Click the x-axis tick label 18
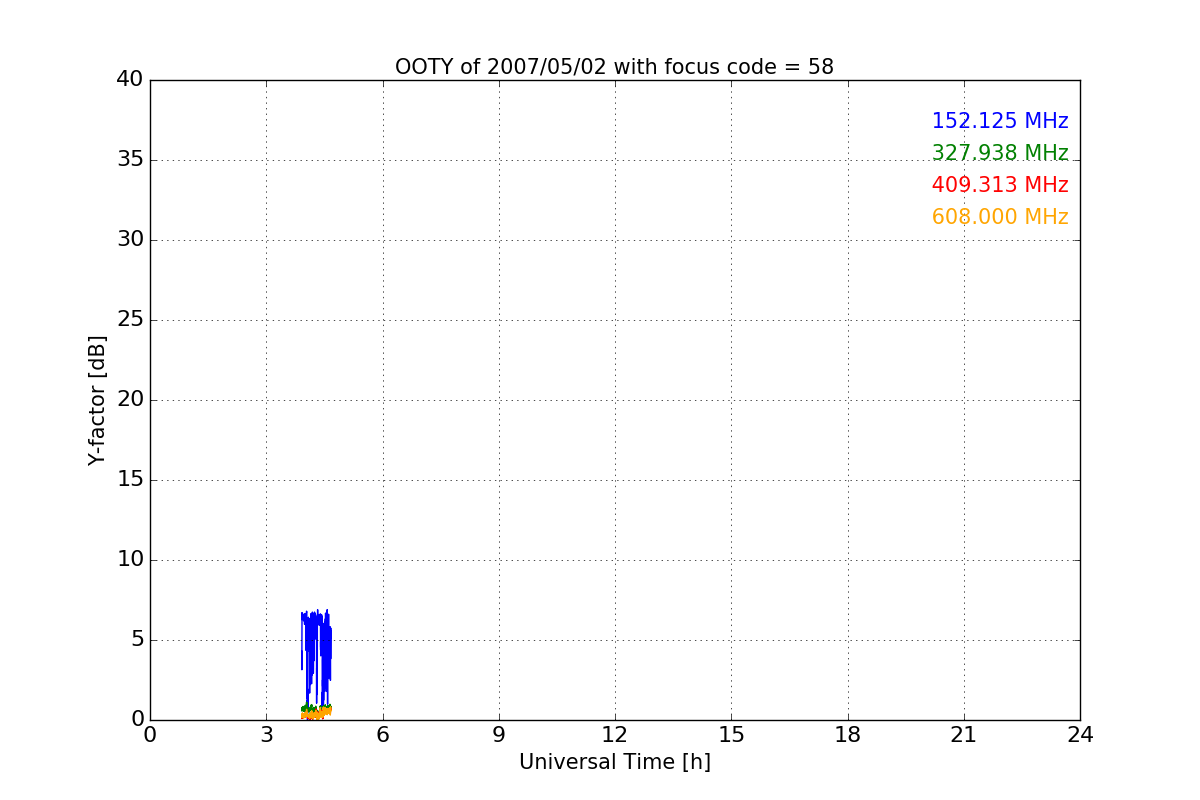1200x800 pixels. 848,735
